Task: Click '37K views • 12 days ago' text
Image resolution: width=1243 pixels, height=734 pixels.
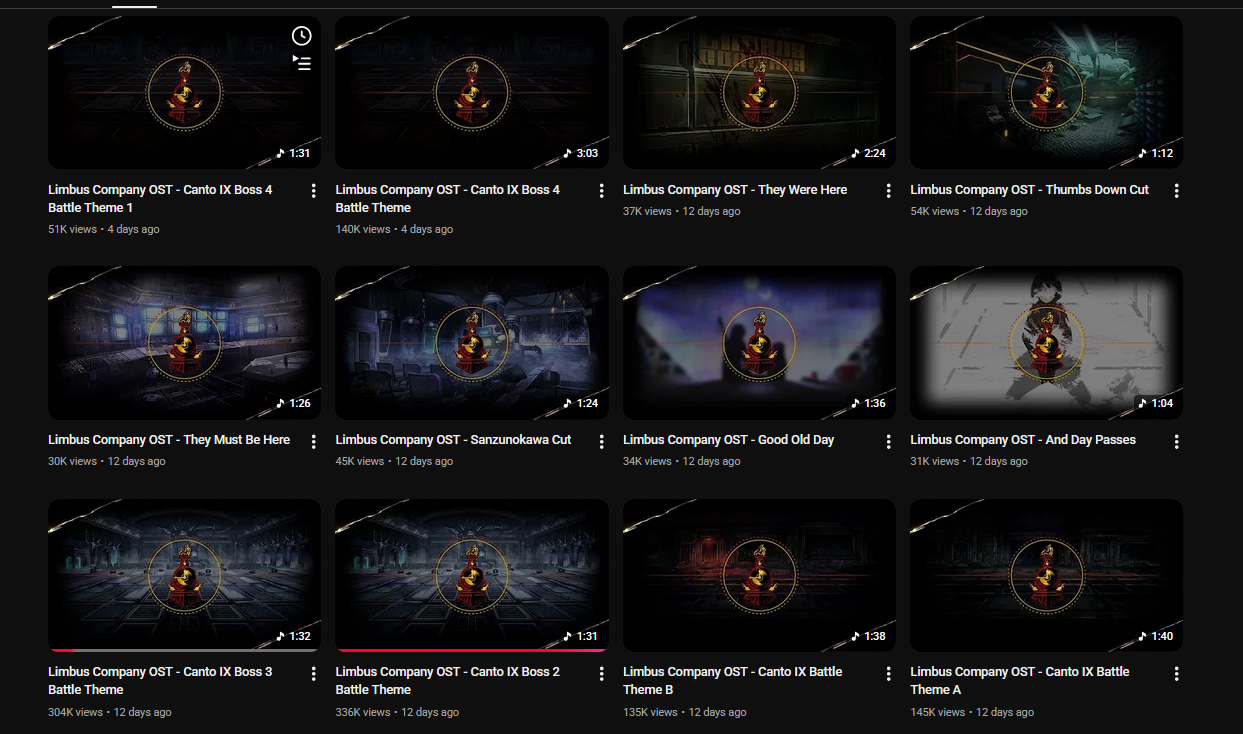Action: click(x=682, y=211)
